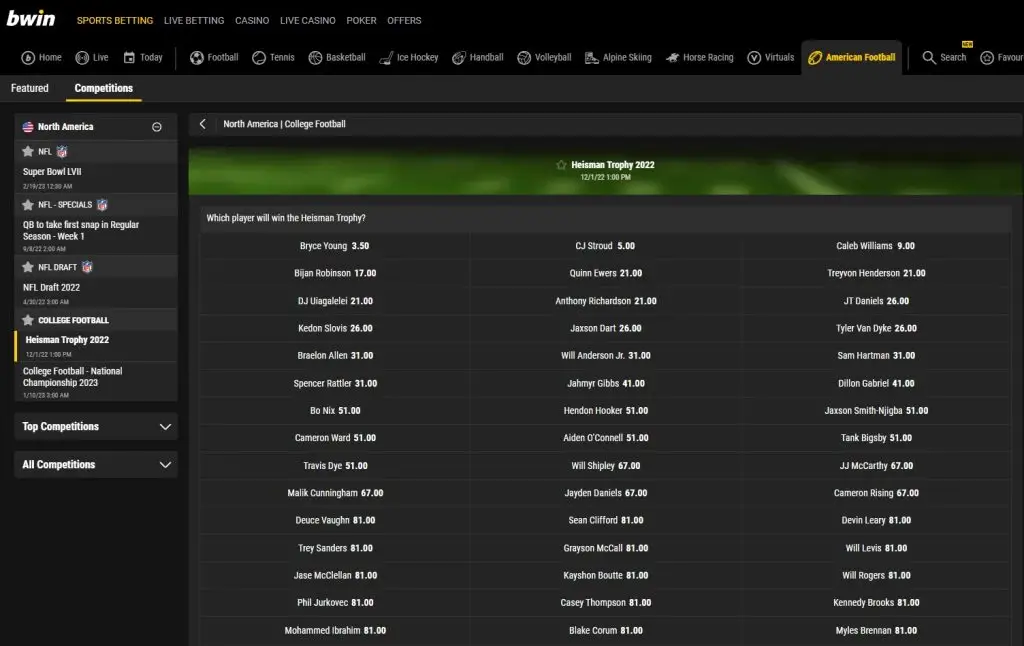Open Home sports icon
This screenshot has height=646, width=1024.
28,57
